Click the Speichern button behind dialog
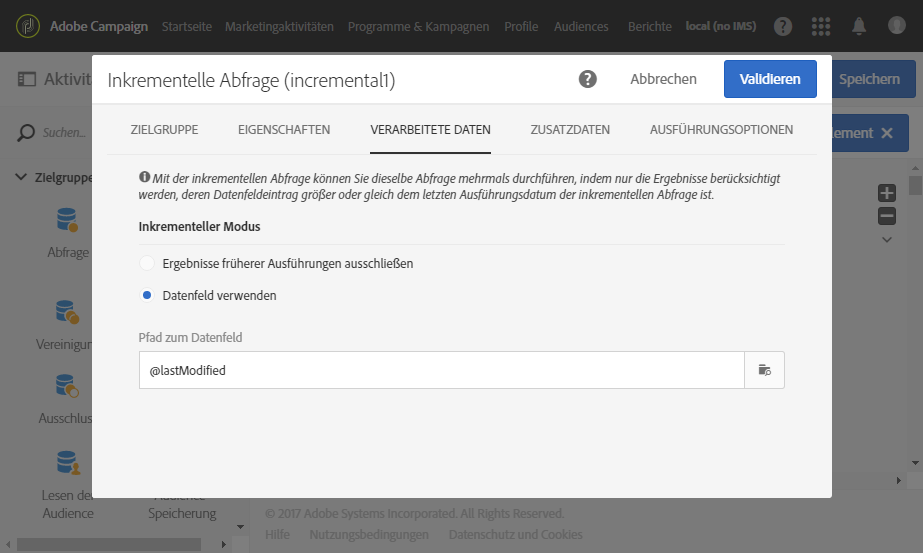Image resolution: width=923 pixels, height=553 pixels. click(x=873, y=79)
